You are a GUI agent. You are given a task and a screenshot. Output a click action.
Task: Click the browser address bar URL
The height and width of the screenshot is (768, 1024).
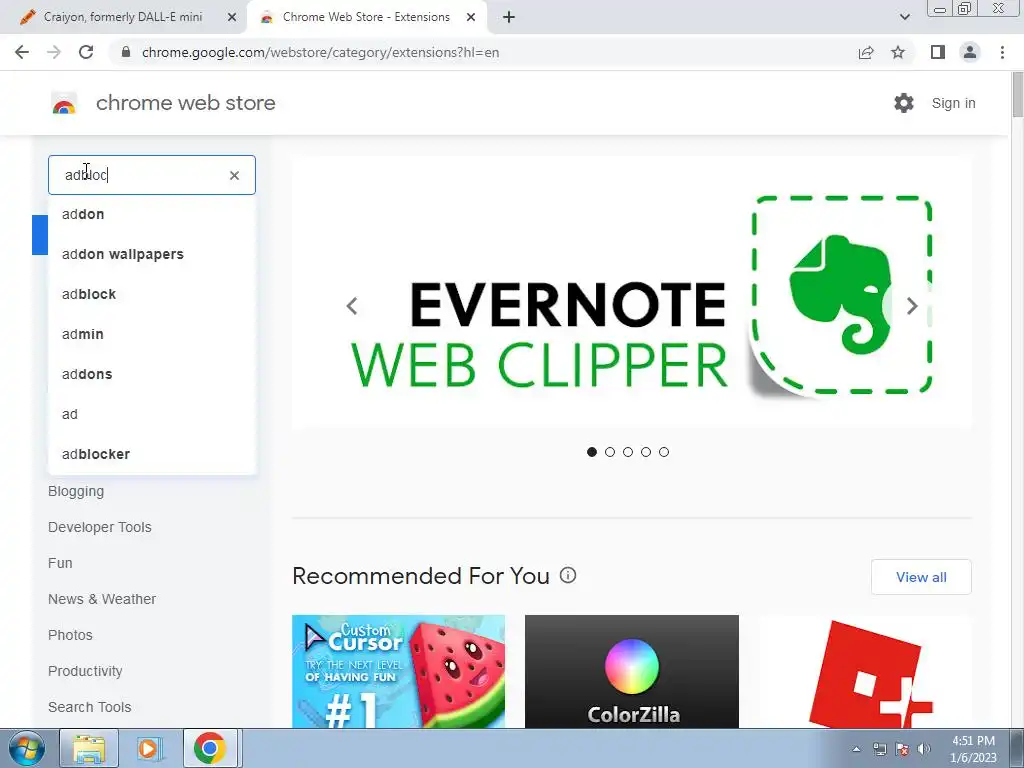[x=320, y=52]
